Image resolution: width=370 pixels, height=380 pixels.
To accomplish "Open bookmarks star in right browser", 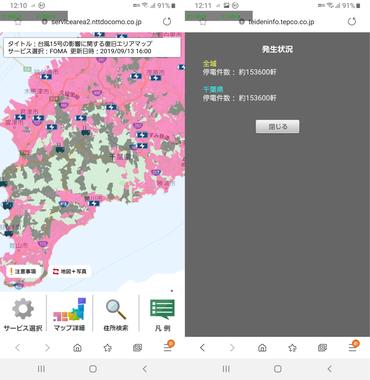I will pos(292,348).
